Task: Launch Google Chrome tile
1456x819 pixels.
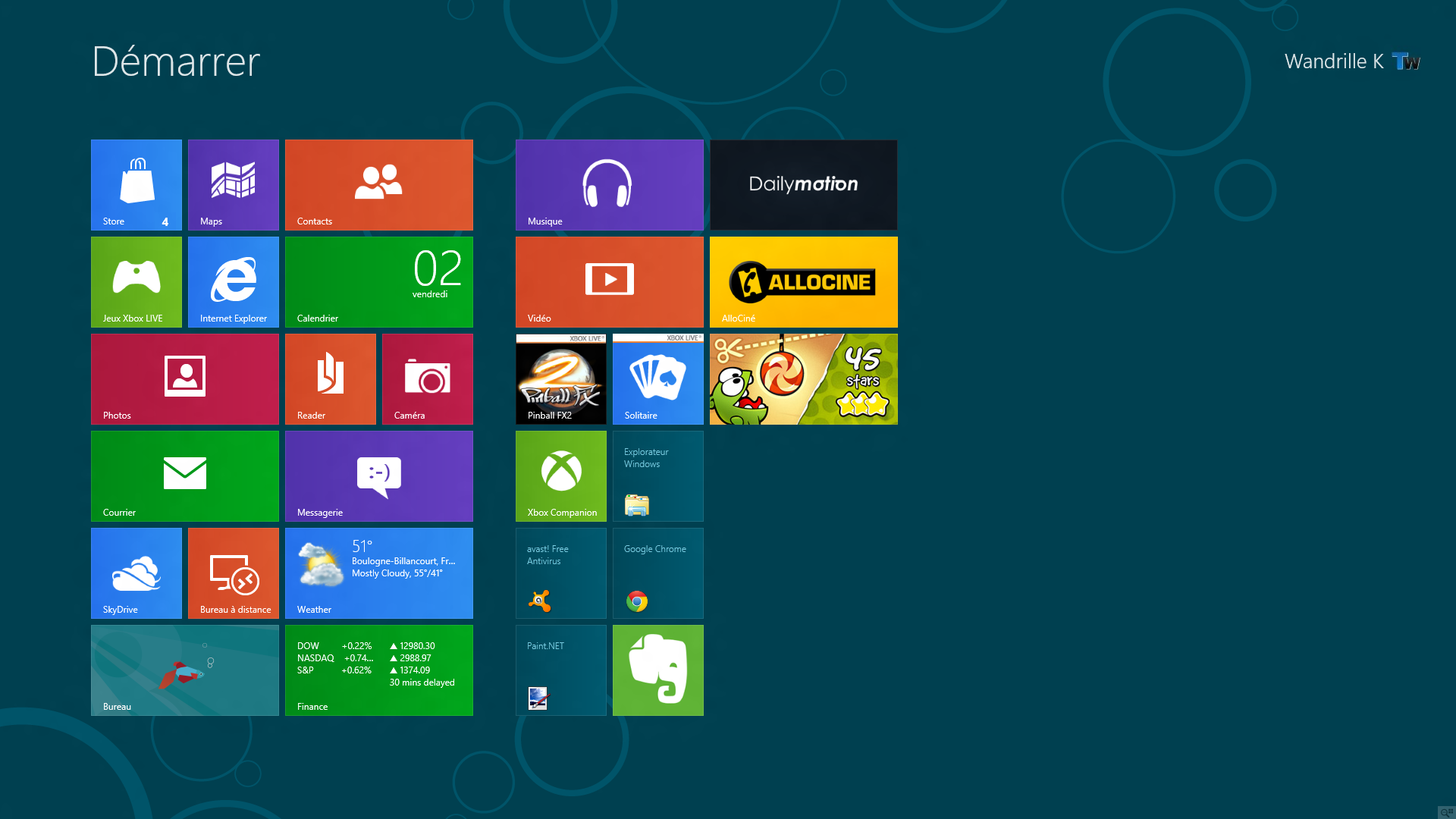Action: pos(658,573)
